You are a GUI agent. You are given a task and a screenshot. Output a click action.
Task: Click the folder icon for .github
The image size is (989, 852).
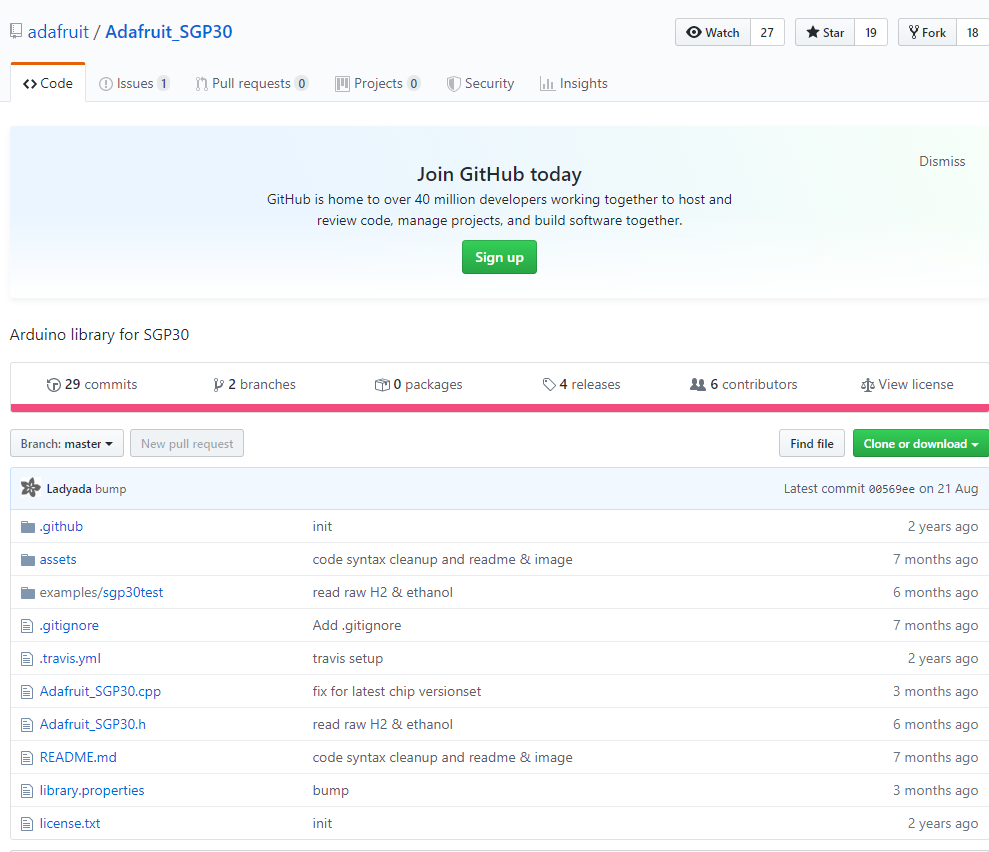[x=28, y=527]
